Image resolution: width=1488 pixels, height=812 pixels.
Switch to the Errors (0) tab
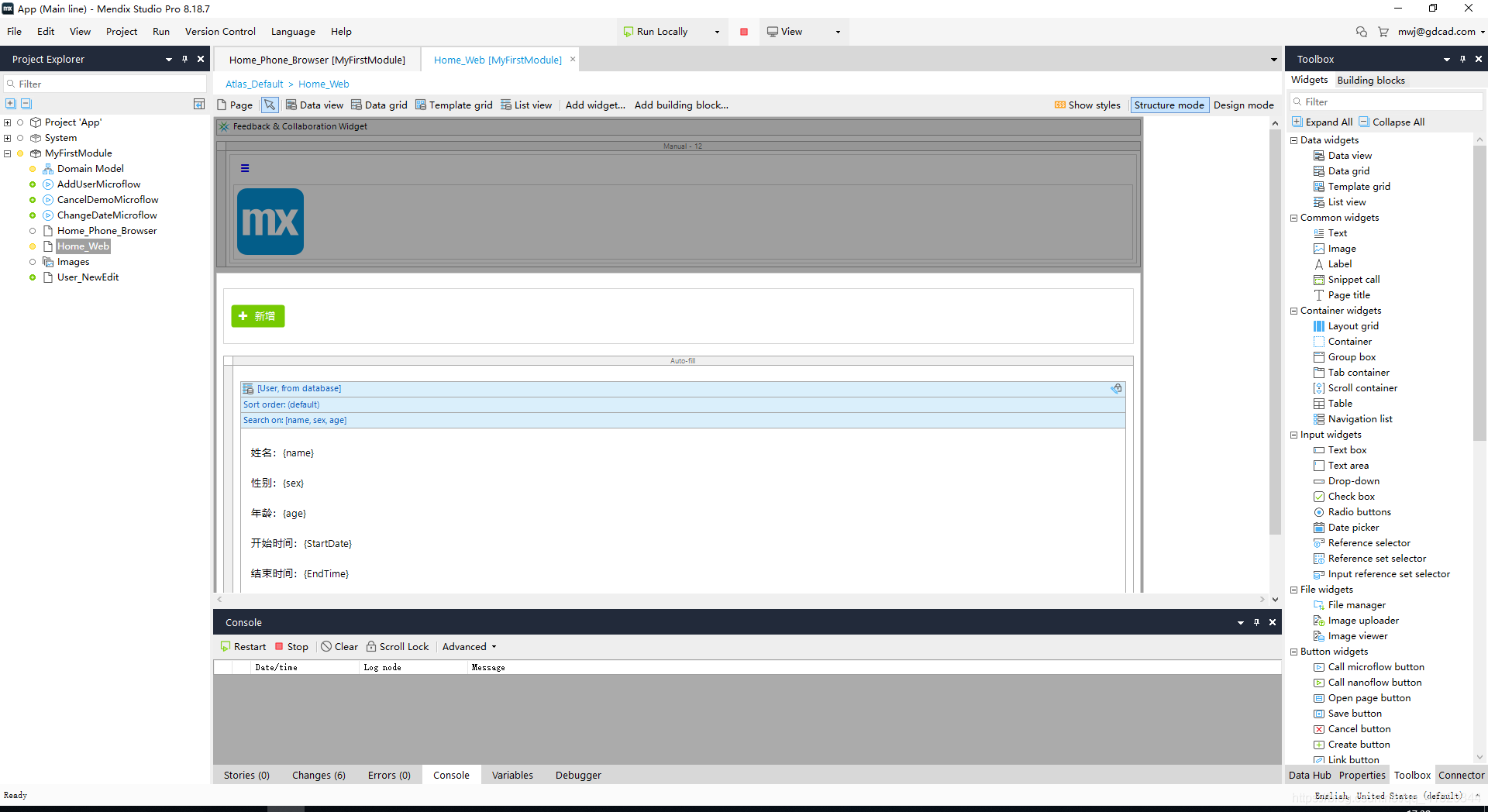point(389,775)
